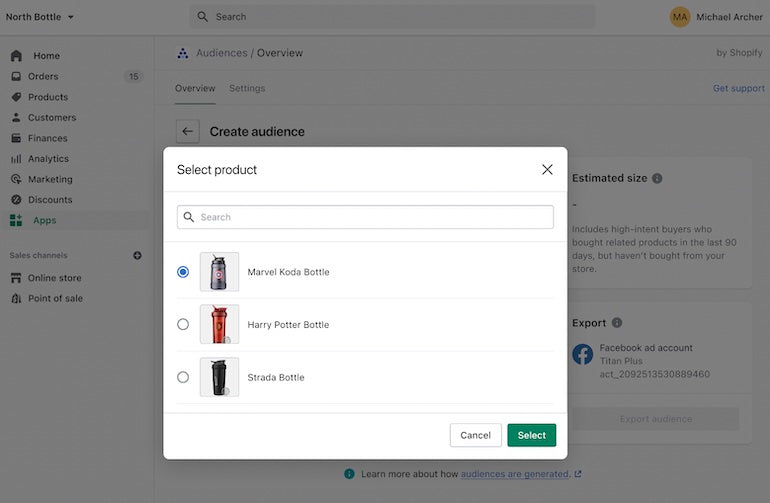
Task: Click the product search field in dialog
Action: (x=365, y=217)
